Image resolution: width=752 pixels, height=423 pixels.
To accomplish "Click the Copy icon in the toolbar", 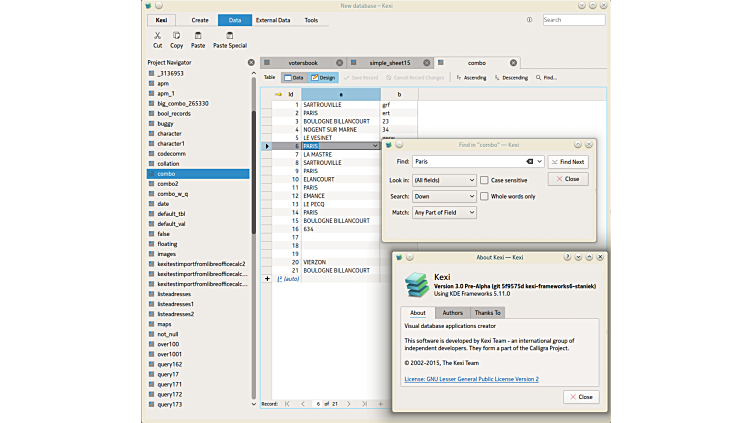I will 176,36.
